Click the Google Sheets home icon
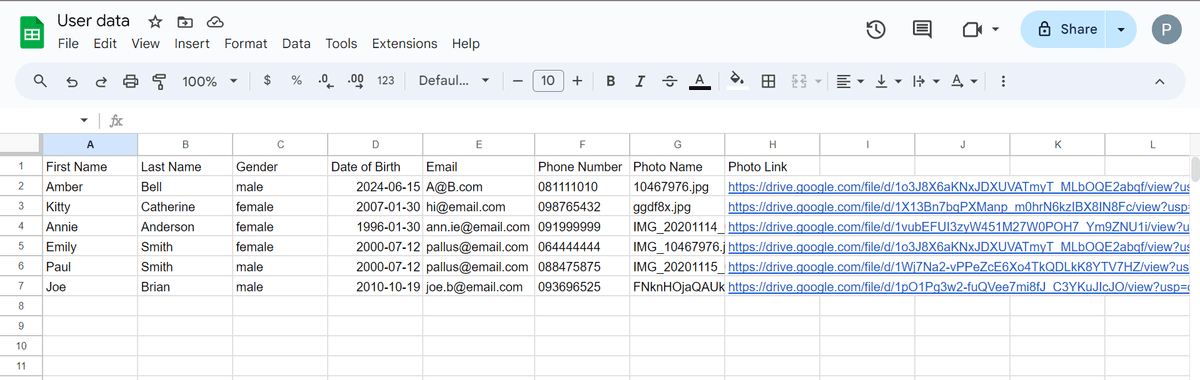 coord(32,32)
